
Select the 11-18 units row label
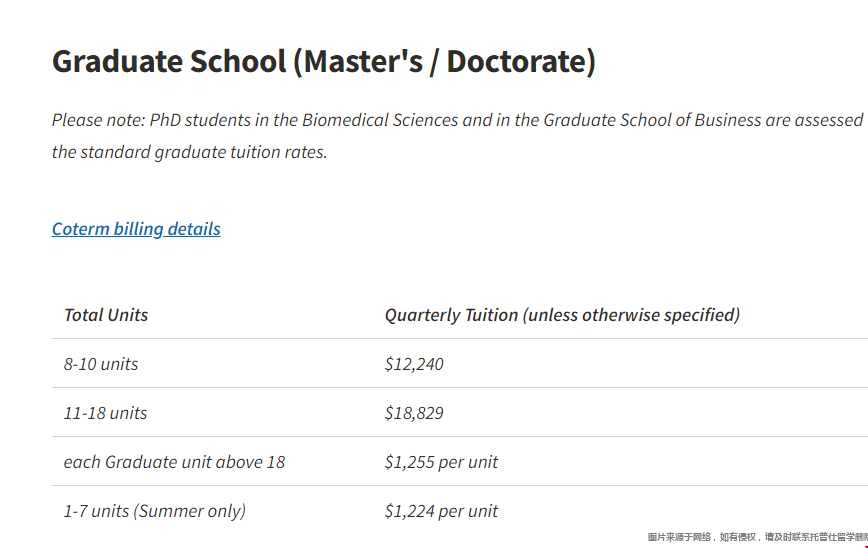click(105, 413)
